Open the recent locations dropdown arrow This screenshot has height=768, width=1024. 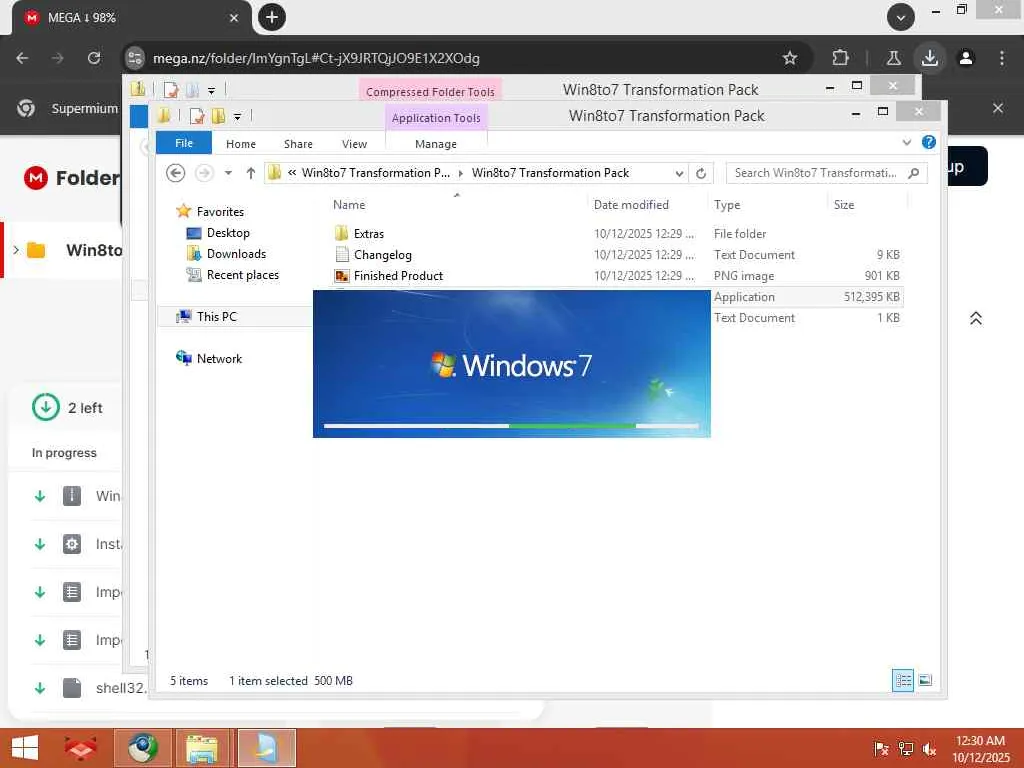228,173
